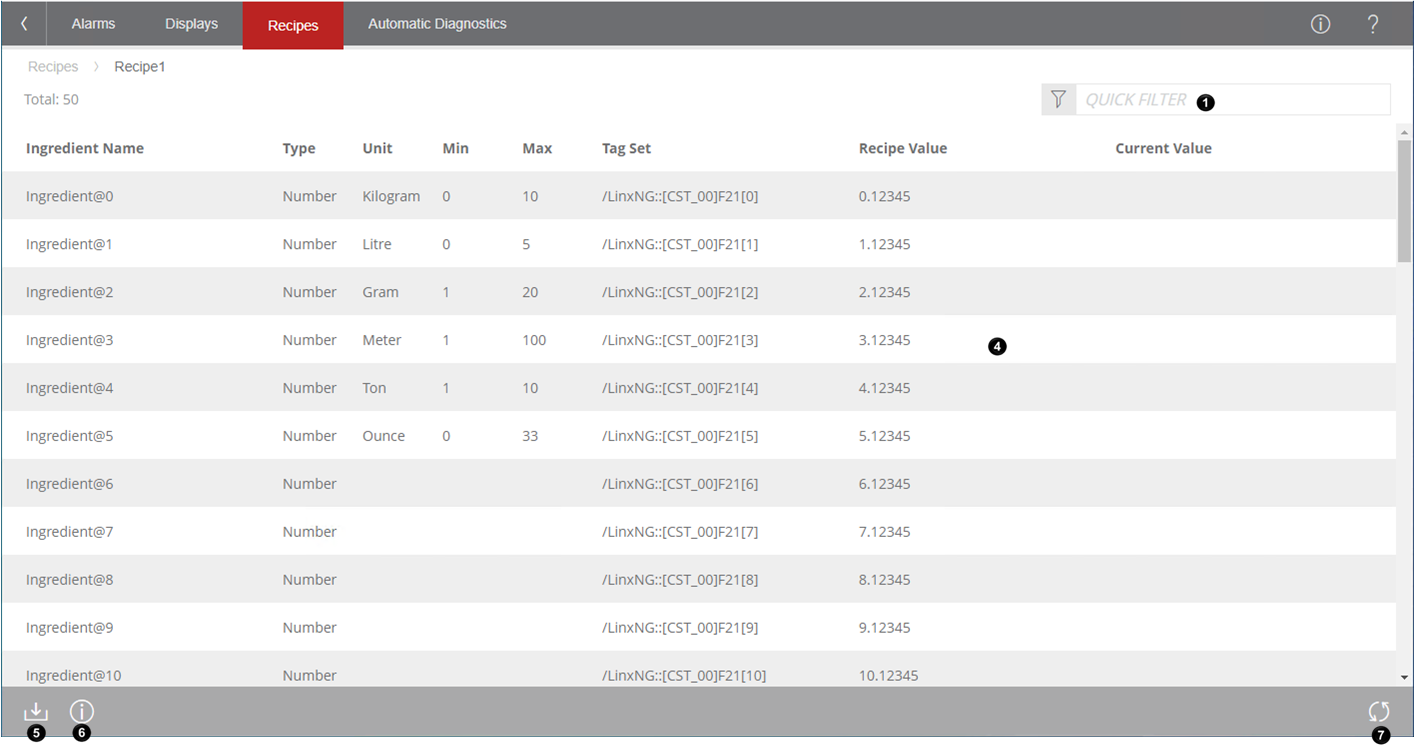Click into the Quick Filter field
This screenshot has width=1415, height=747.
coord(1230,100)
